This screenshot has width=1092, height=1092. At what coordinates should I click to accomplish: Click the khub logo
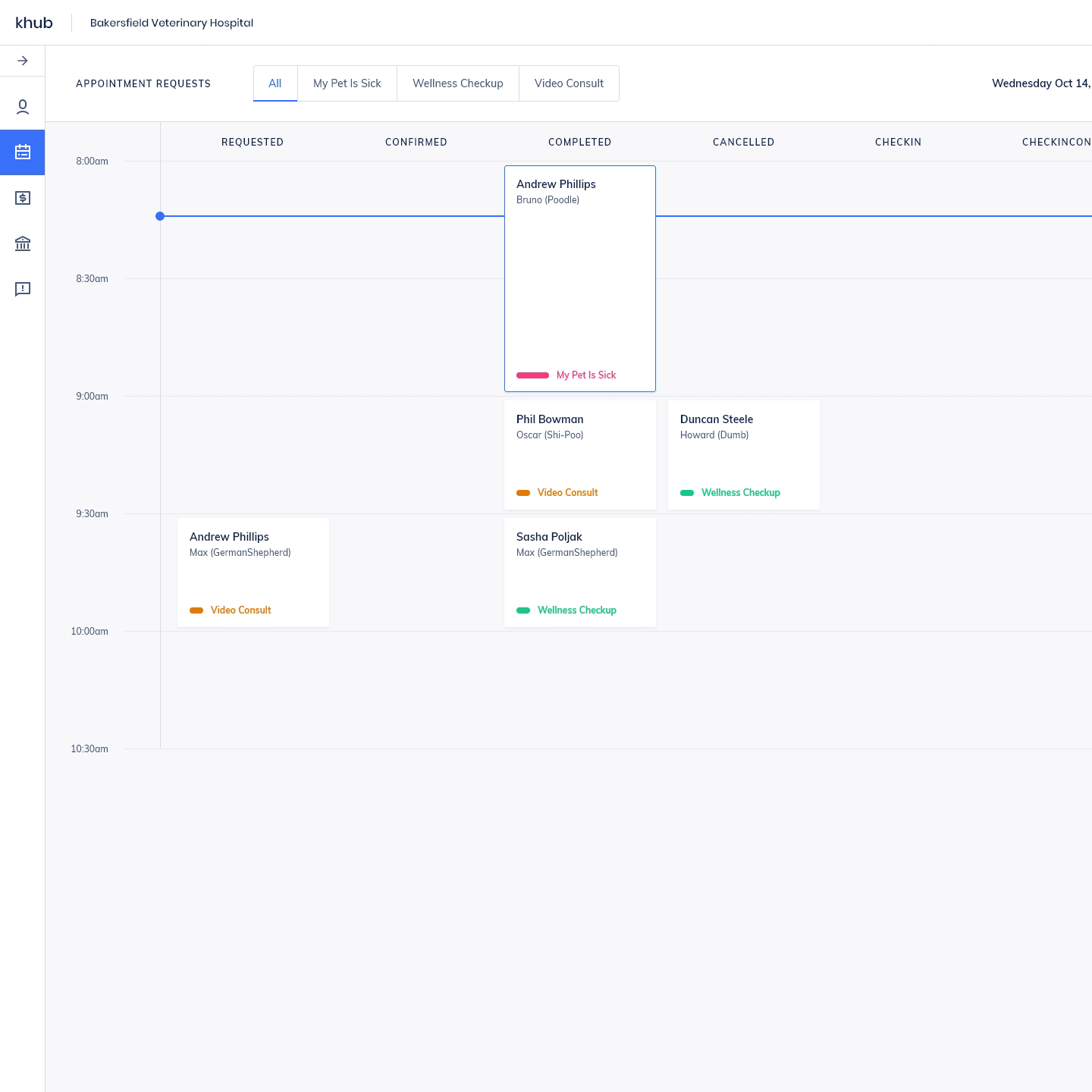pos(34,23)
